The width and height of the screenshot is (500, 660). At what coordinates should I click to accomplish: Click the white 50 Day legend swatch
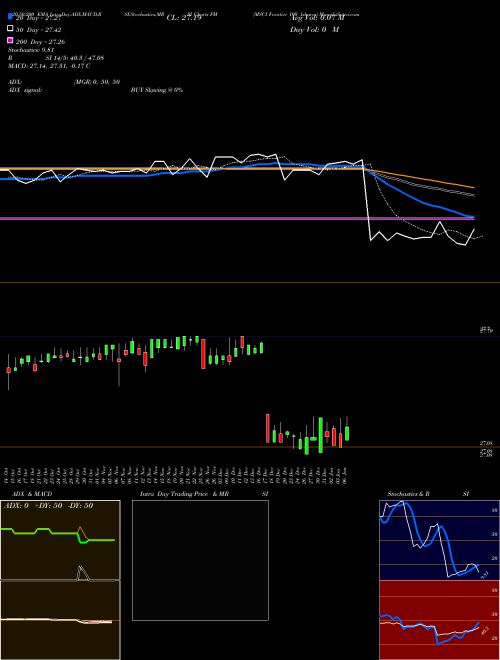pos(10,28)
